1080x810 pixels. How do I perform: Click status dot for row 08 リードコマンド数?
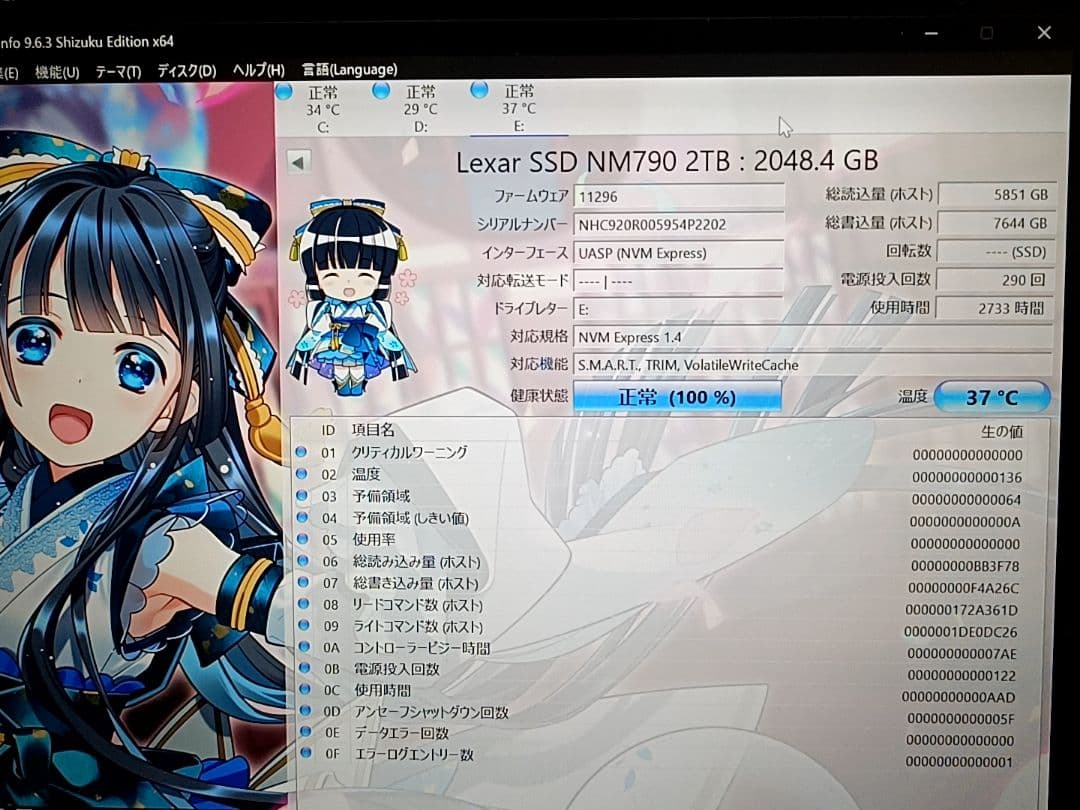tap(304, 604)
